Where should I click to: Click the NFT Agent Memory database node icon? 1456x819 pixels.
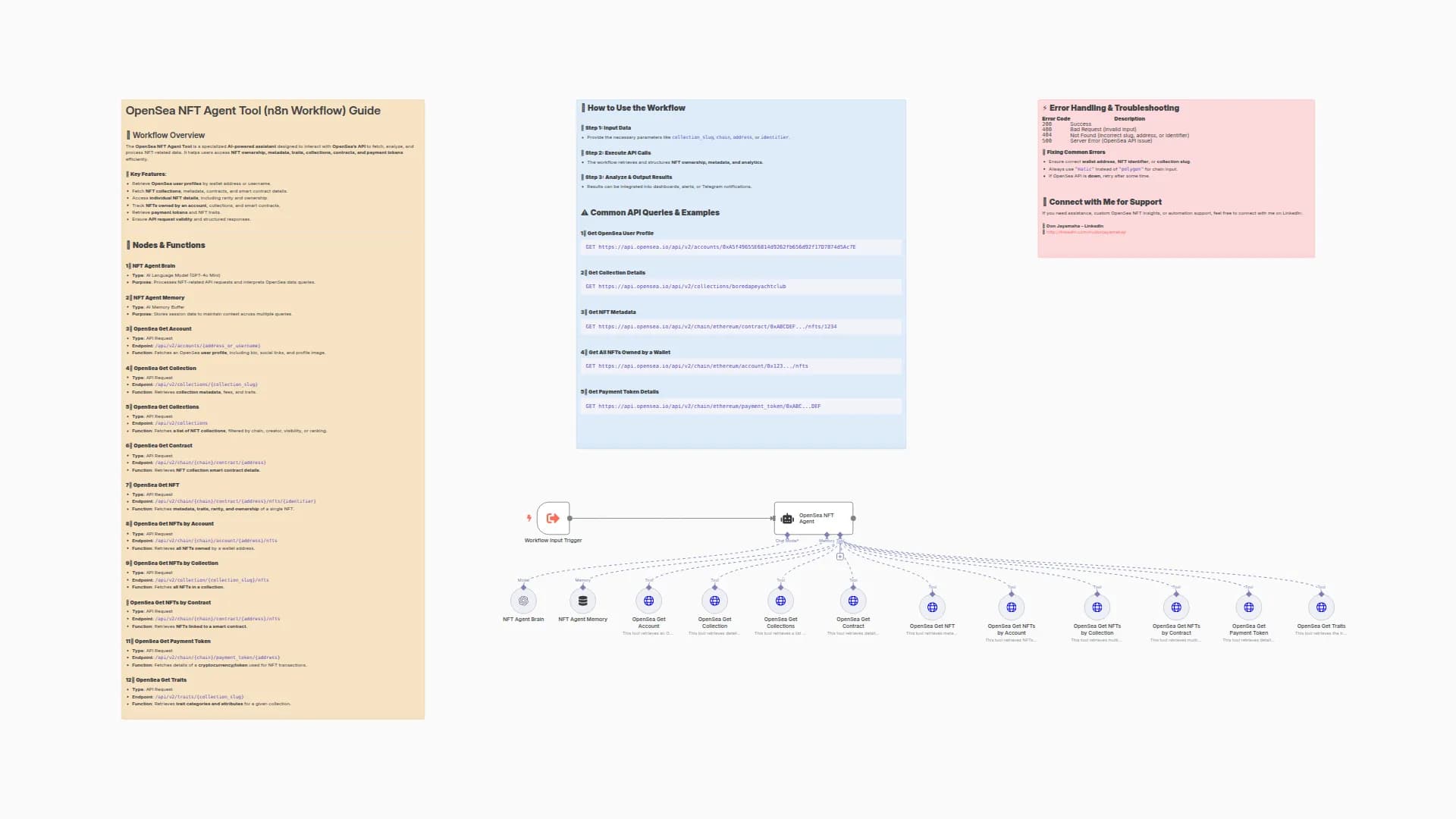click(582, 601)
